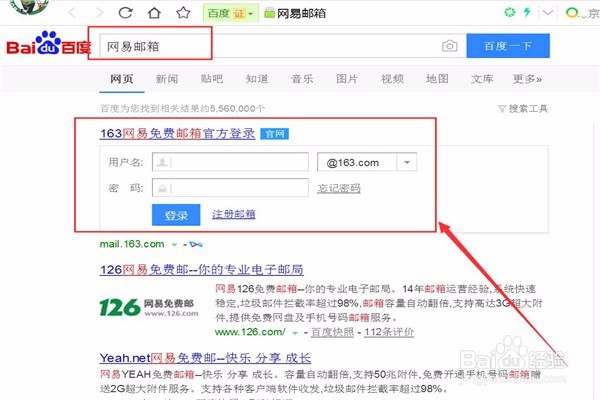Open 百度快照 cached page link
Screen dimensions: 600x400
(x=332, y=332)
